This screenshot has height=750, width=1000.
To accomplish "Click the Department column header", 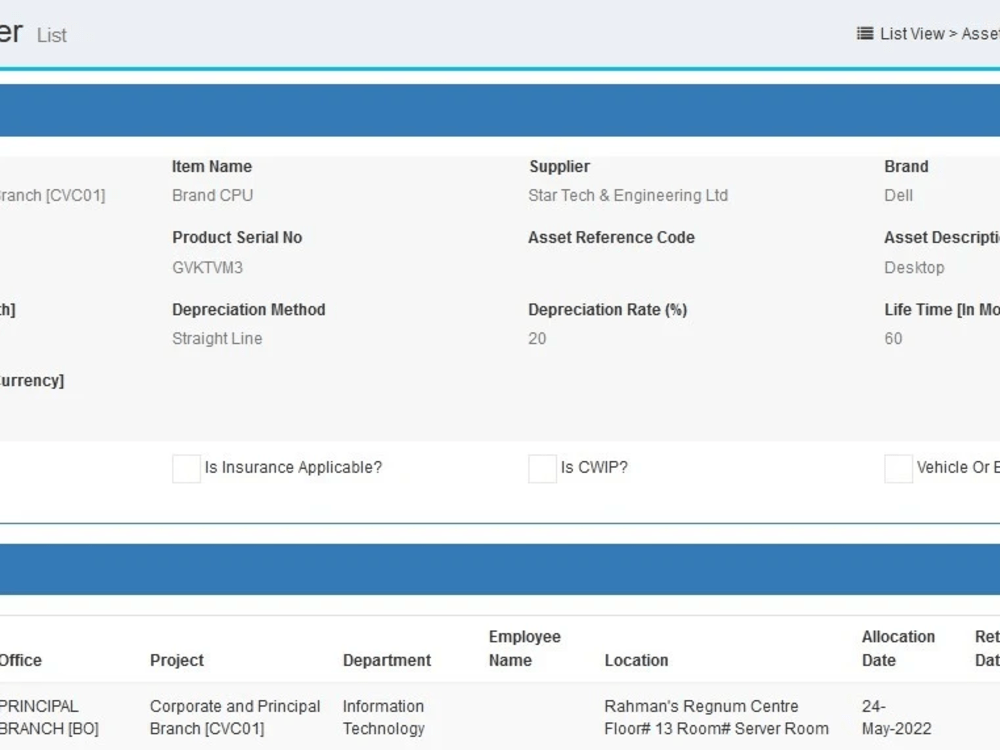I will coord(386,660).
